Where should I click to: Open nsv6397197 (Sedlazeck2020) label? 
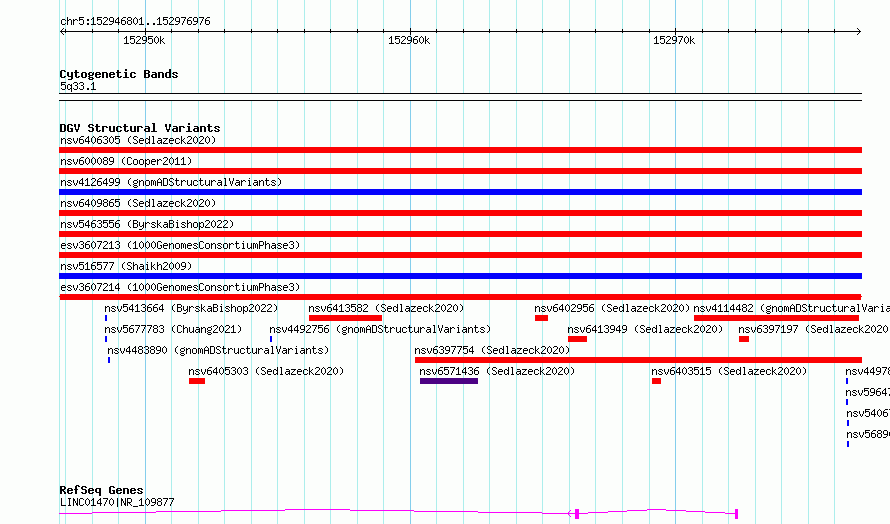814,329
